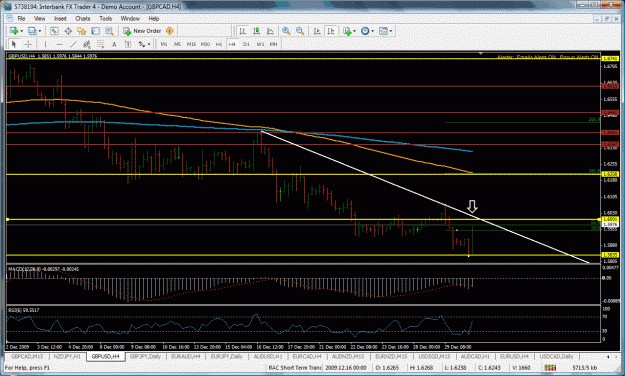Open the Tools menu

pos(106,18)
